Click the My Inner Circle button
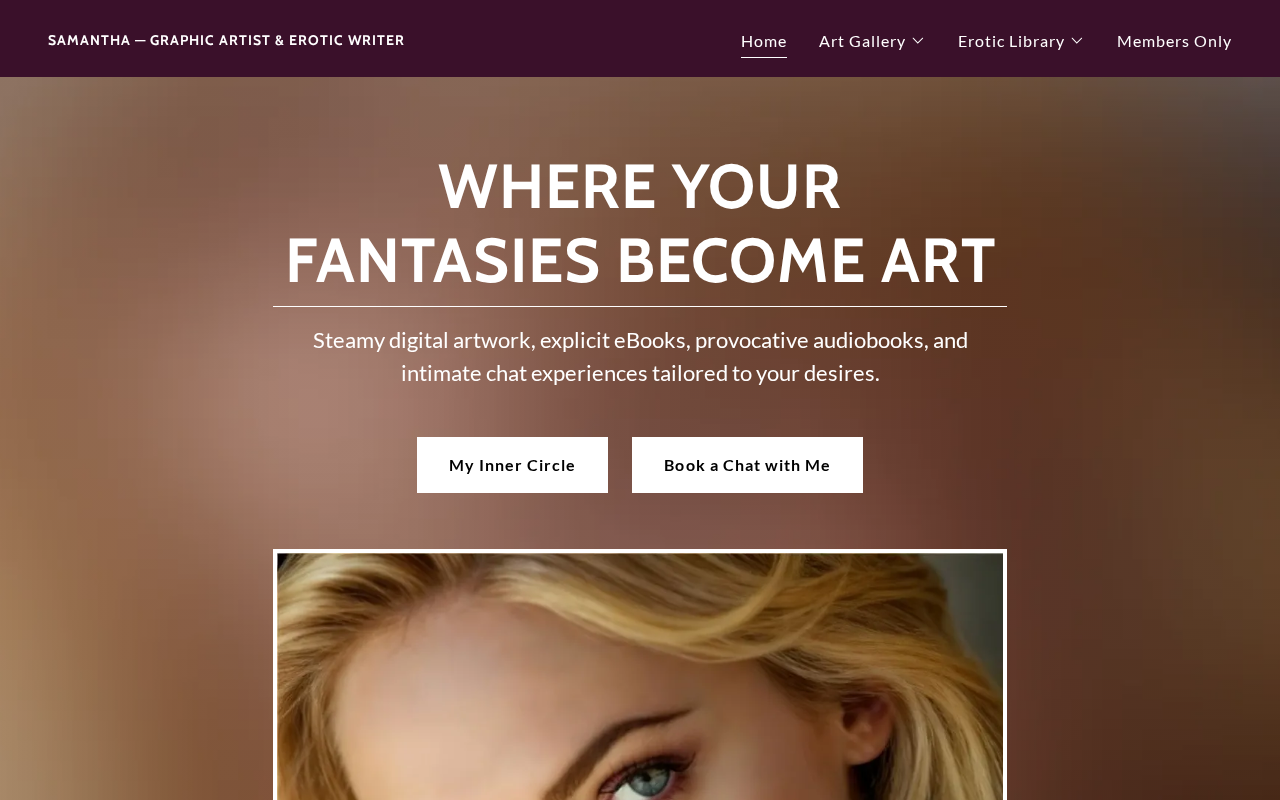 512,465
